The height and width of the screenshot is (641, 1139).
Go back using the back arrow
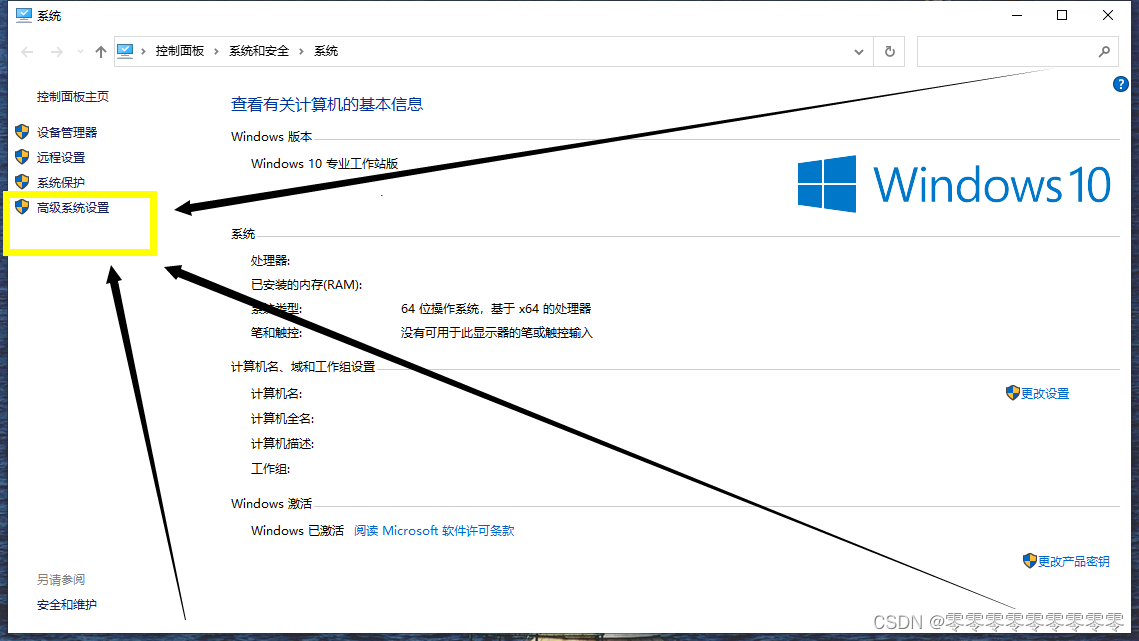[x=28, y=52]
